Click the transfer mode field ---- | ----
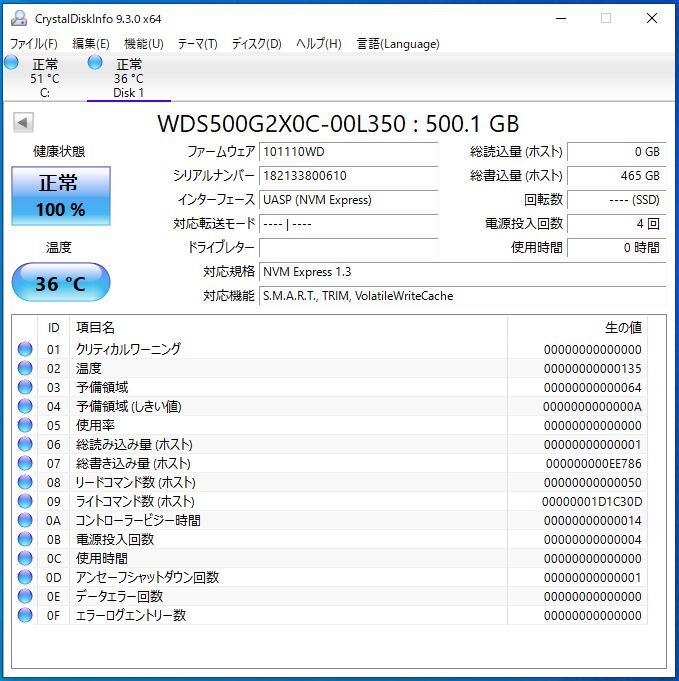This screenshot has height=681, width=679. (348, 224)
